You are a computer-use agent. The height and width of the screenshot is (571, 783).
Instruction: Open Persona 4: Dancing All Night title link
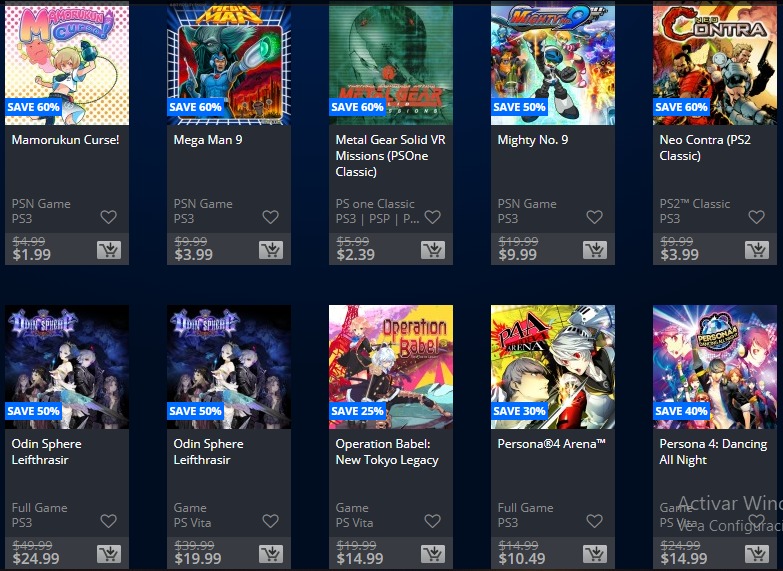[x=713, y=452]
